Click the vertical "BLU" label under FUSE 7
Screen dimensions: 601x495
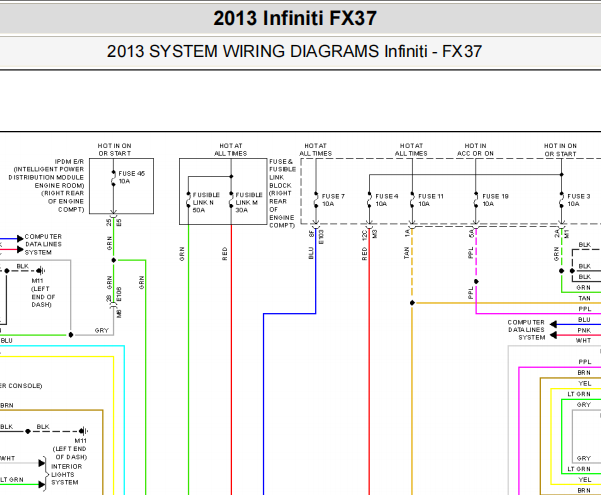311,253
